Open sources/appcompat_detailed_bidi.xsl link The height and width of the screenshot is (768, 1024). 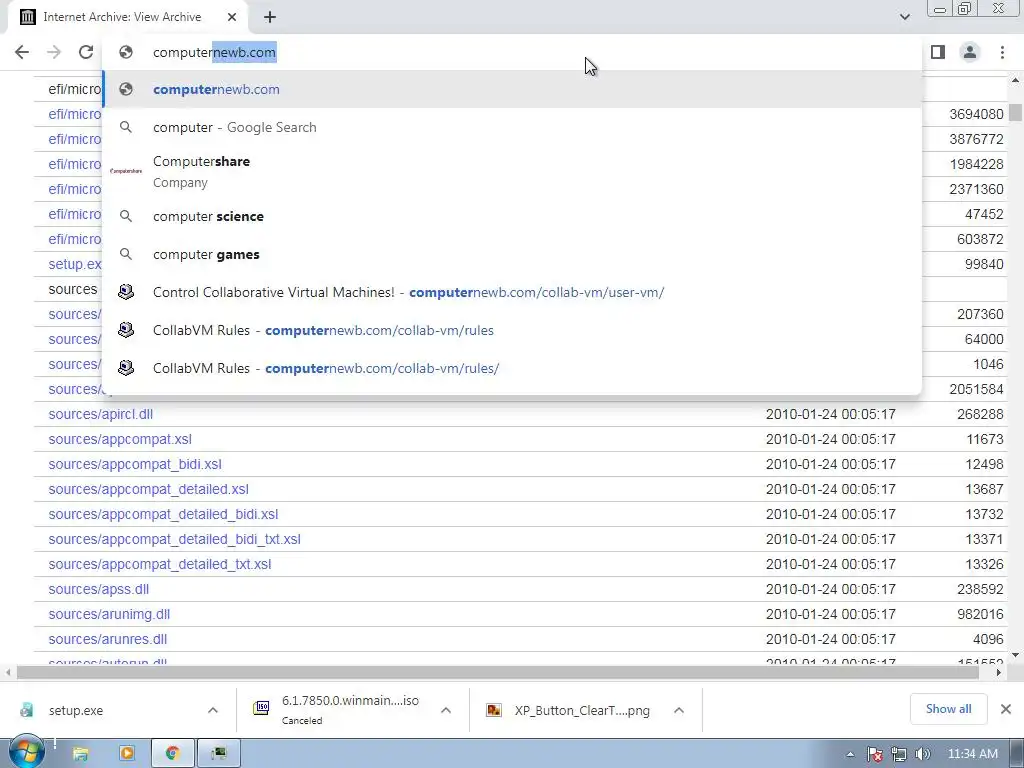pos(163,514)
